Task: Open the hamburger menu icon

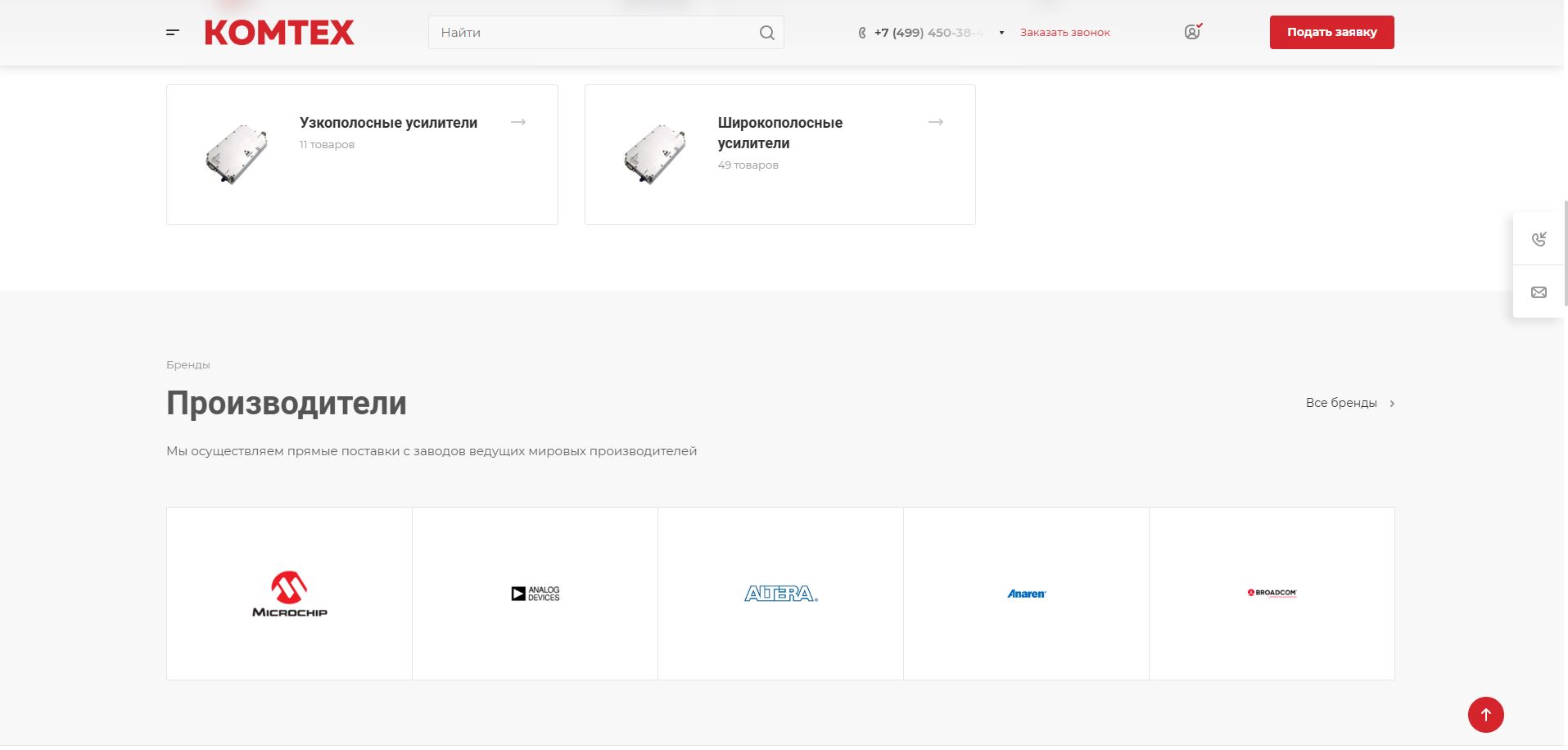Action: (173, 33)
